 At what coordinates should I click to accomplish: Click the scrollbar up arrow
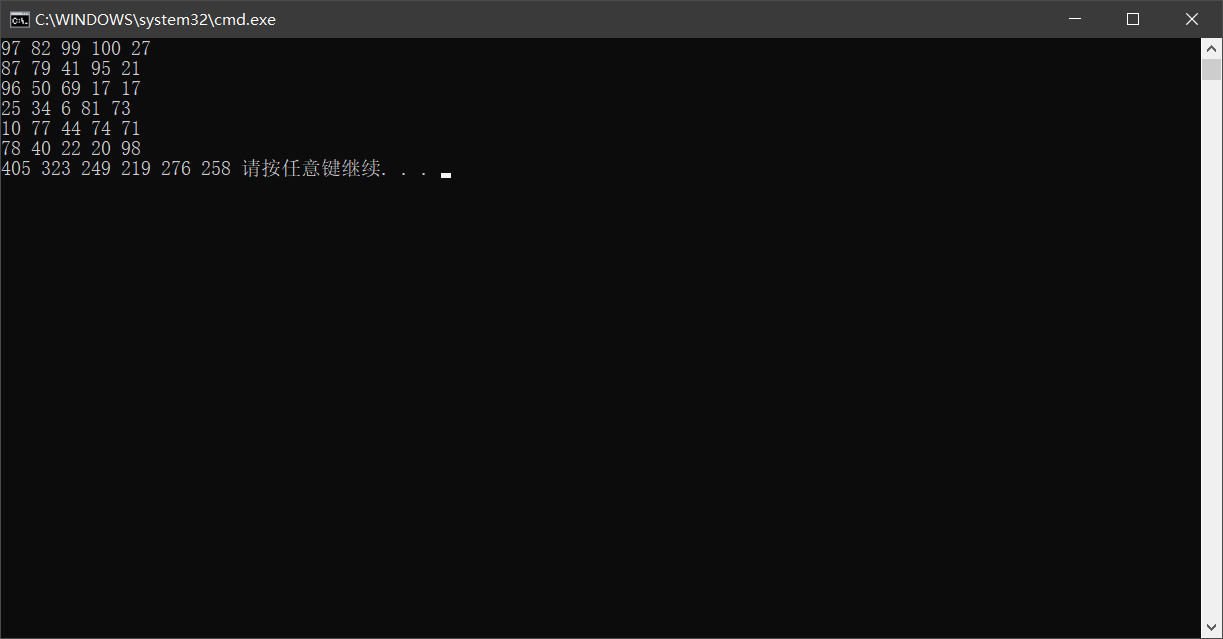click(1211, 47)
